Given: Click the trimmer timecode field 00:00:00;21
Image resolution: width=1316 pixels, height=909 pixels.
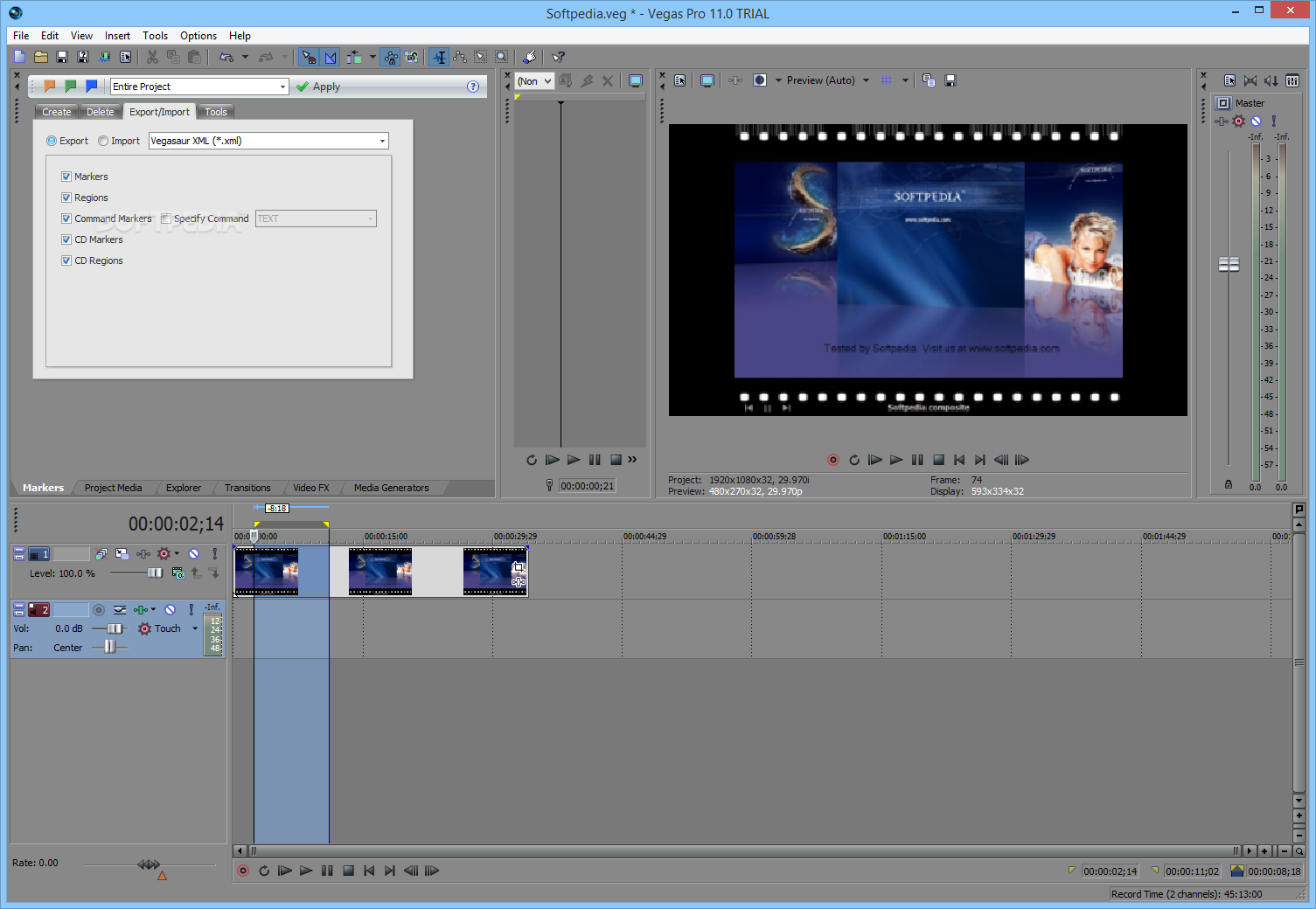Looking at the screenshot, I should tap(588, 486).
